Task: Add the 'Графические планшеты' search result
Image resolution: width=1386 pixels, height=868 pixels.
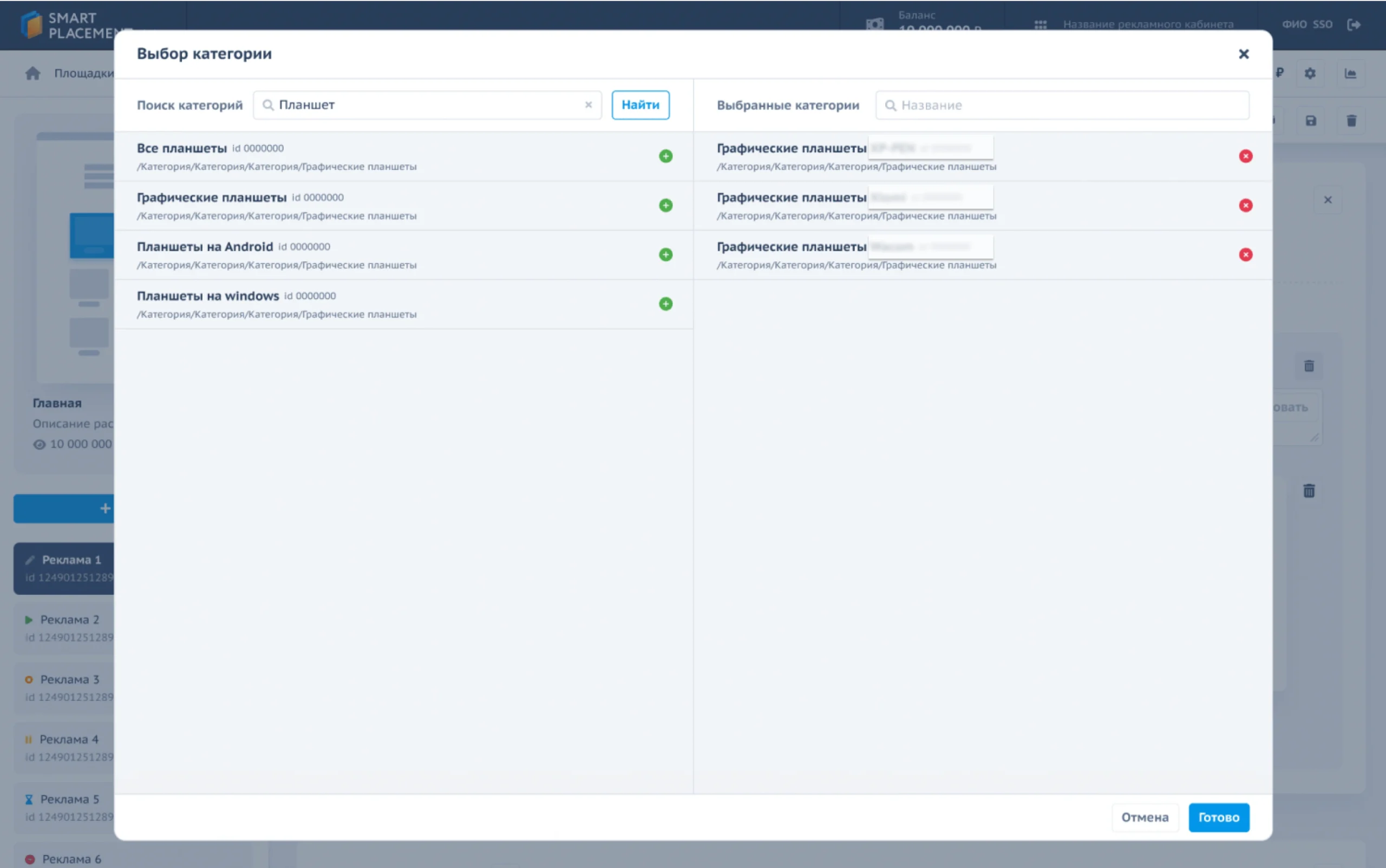Action: 665,206
